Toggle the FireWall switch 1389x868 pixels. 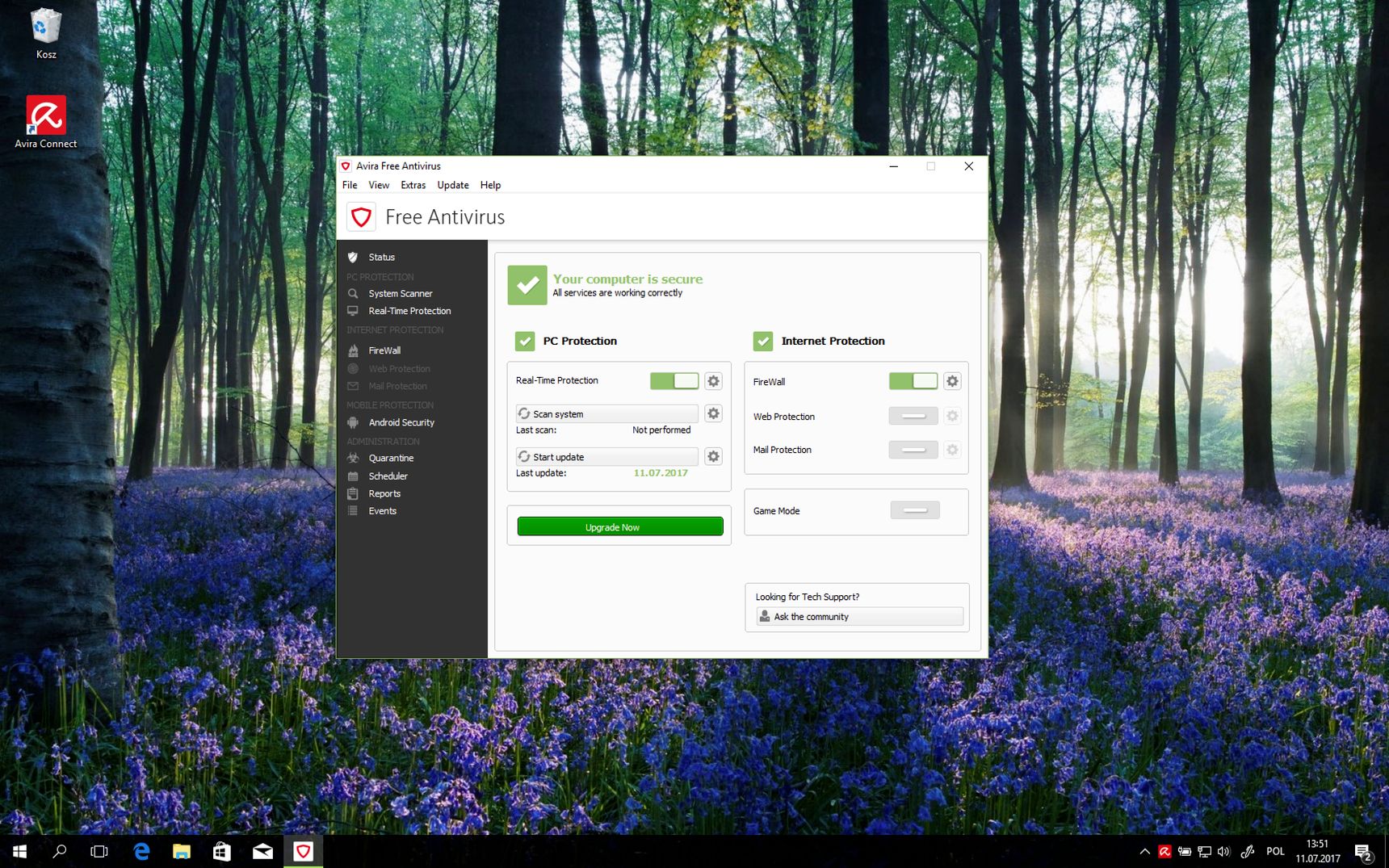(913, 381)
